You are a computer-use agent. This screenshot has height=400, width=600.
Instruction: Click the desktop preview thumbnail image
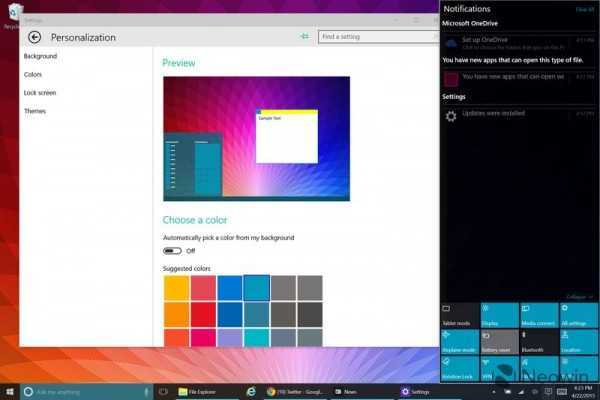tap(256, 139)
